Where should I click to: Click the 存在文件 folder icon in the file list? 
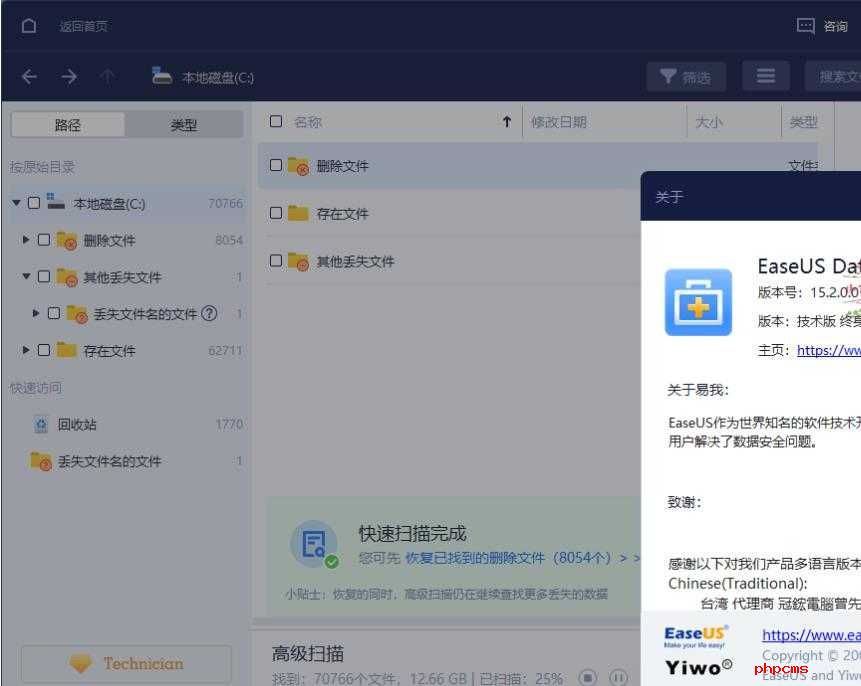[298, 213]
